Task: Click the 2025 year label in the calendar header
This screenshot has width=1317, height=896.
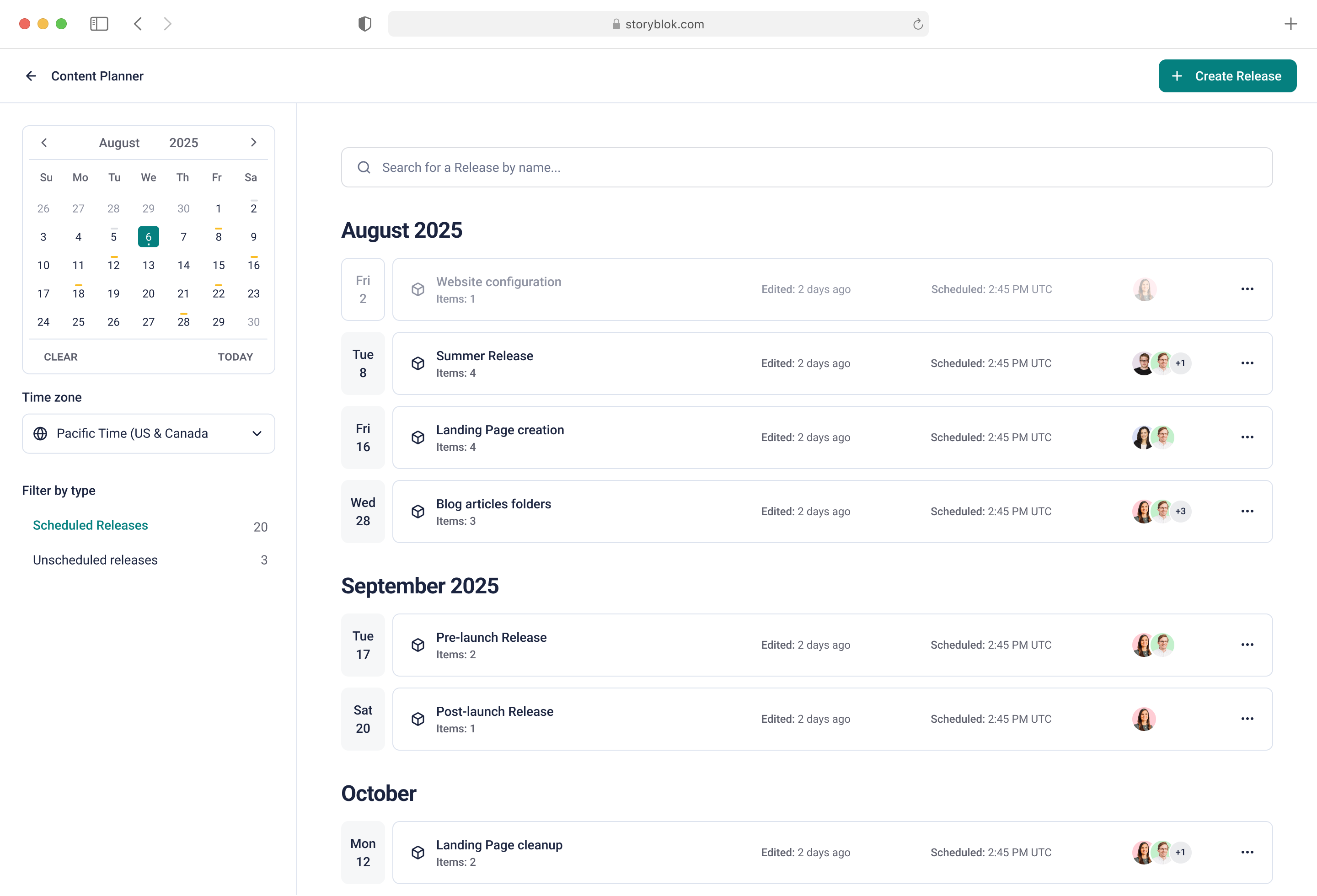Action: point(184,143)
